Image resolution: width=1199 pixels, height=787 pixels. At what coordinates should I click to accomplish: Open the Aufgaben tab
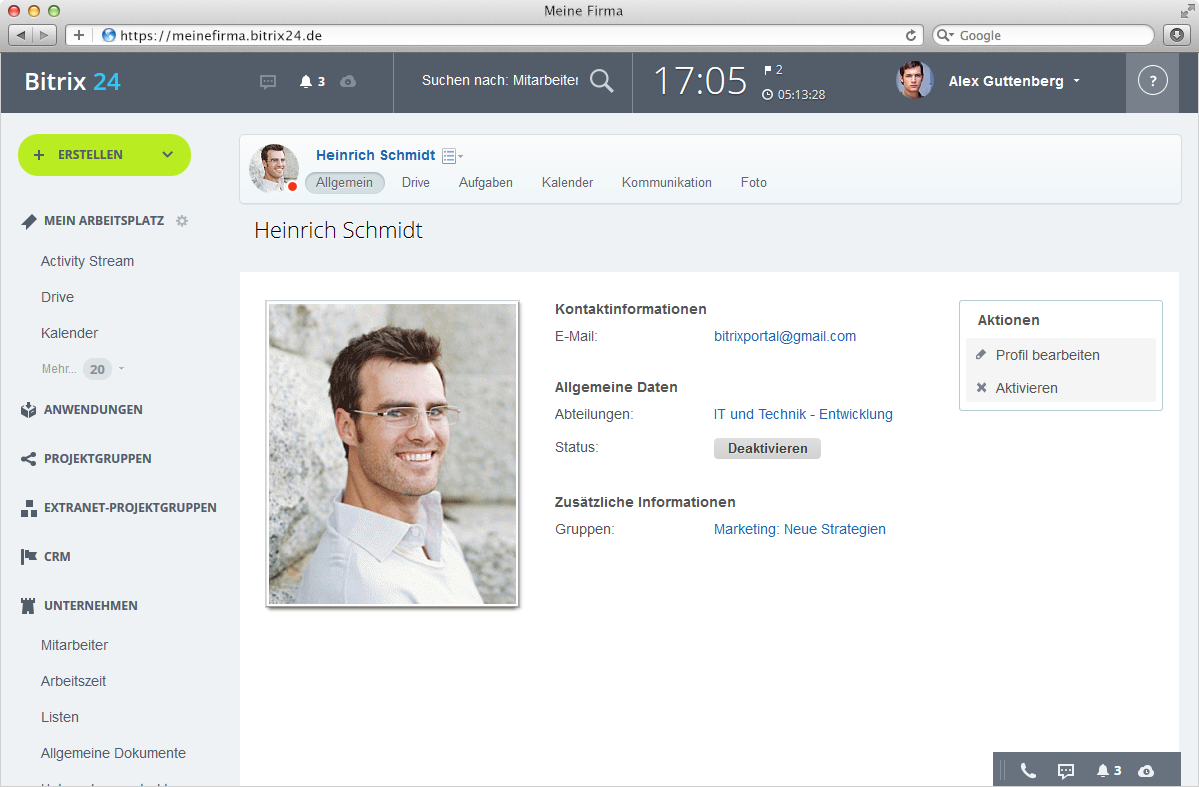pyautogui.click(x=486, y=183)
